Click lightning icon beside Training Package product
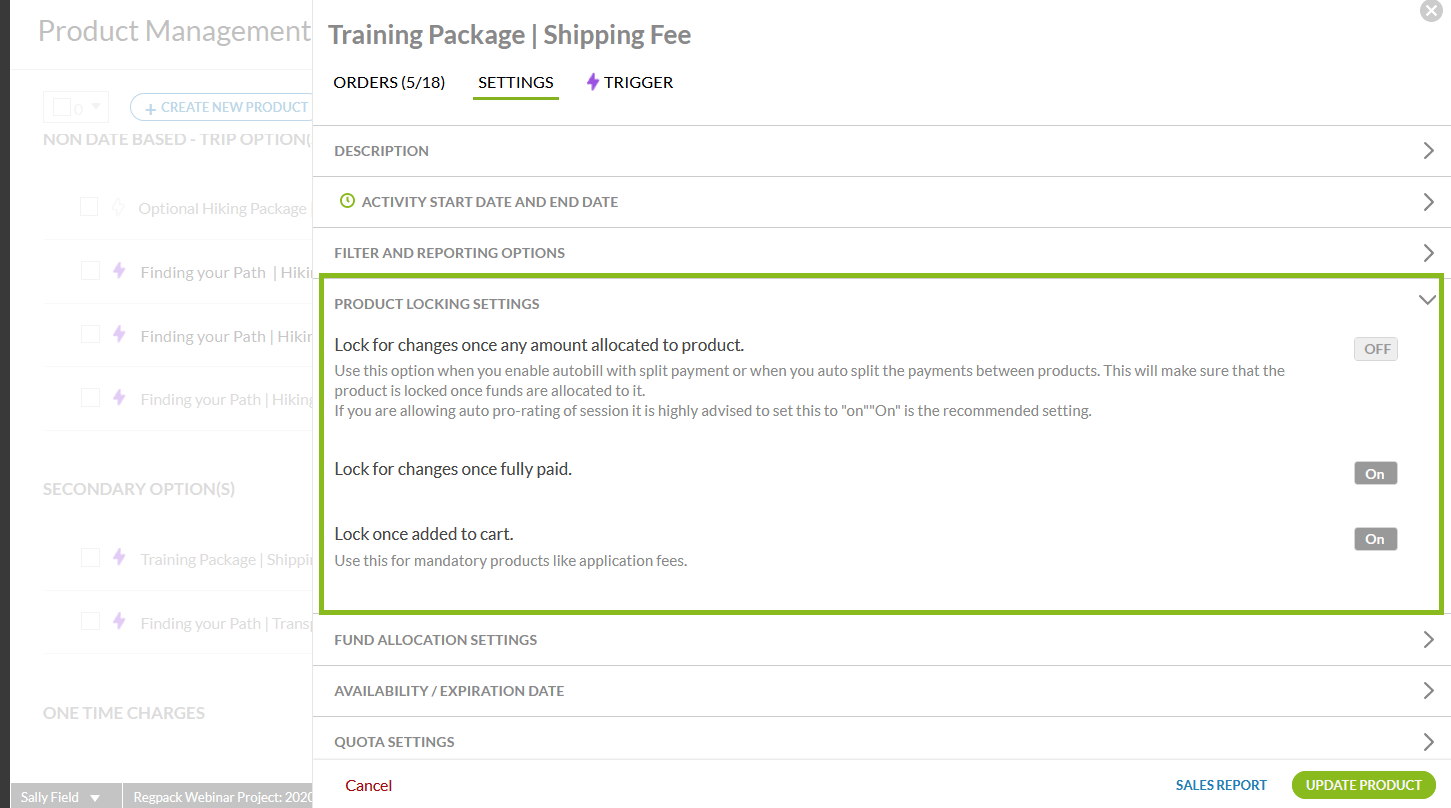Viewport: 1451px width, 808px height. [x=119, y=558]
